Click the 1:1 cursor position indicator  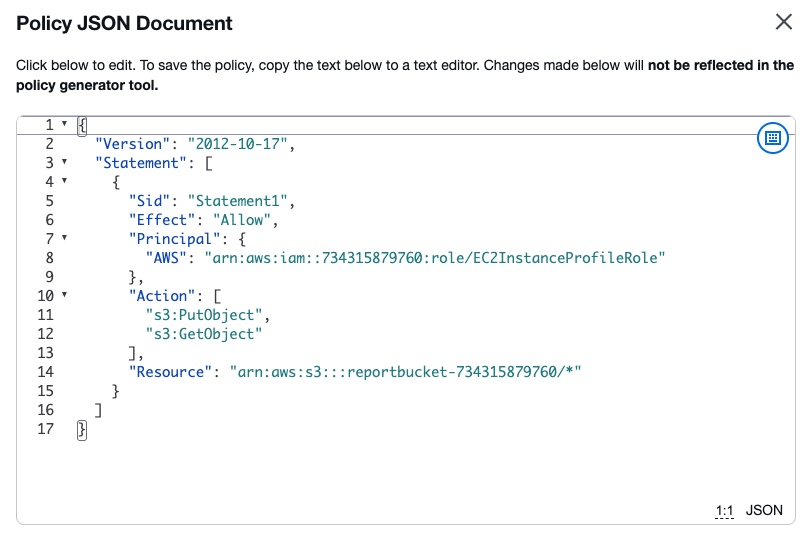coord(724,510)
